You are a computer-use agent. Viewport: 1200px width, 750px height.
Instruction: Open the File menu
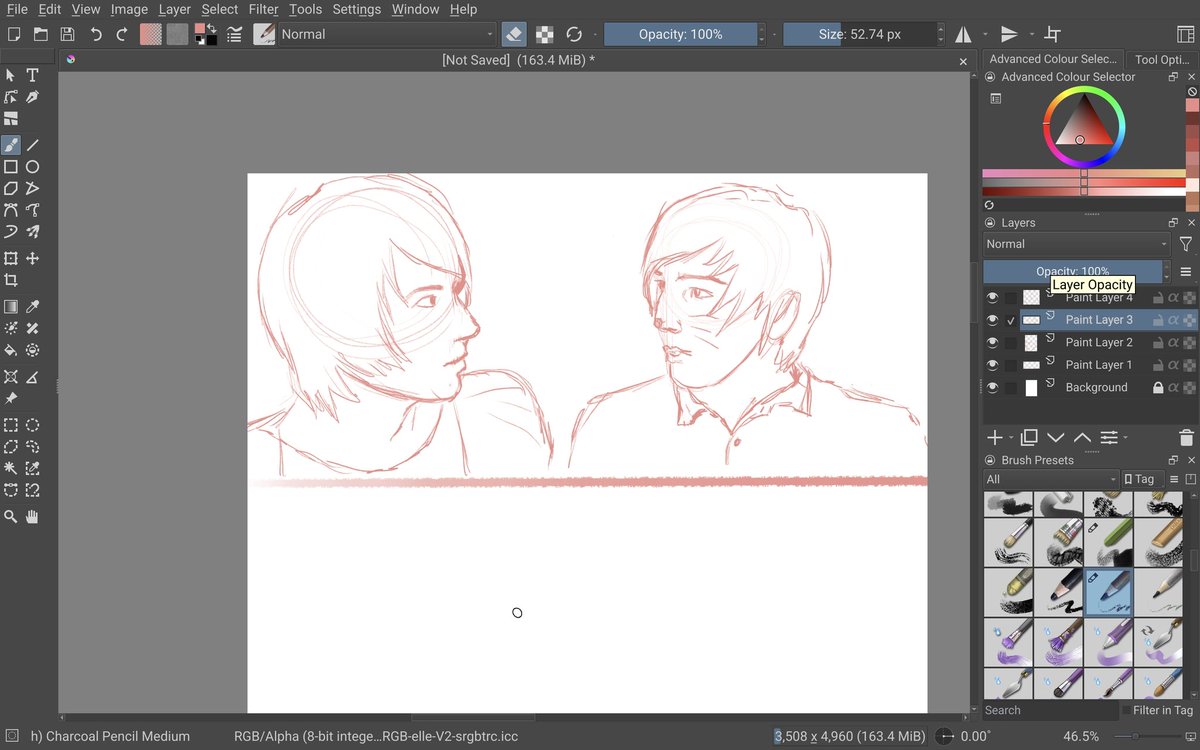[17, 9]
